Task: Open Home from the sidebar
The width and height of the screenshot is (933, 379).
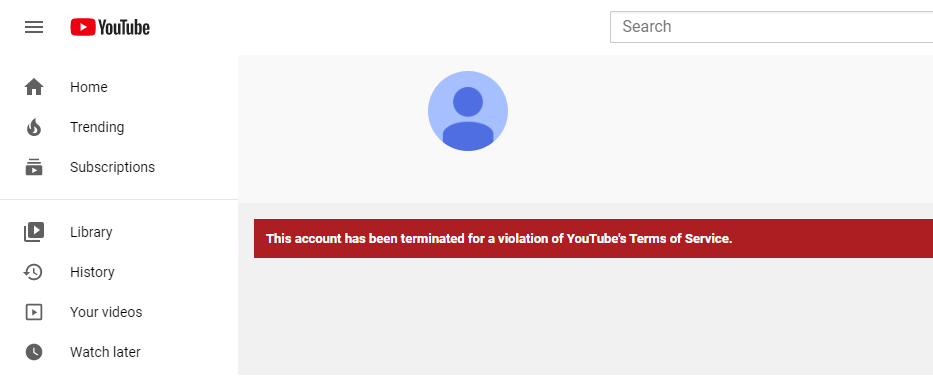Action: click(119, 87)
